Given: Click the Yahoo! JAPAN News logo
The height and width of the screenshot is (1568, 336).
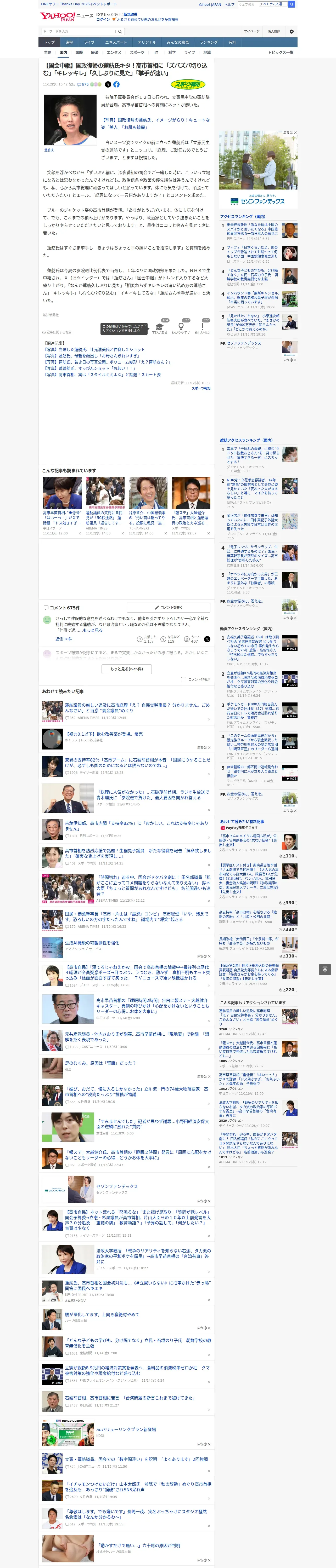Looking at the screenshot, I should (x=66, y=16).
